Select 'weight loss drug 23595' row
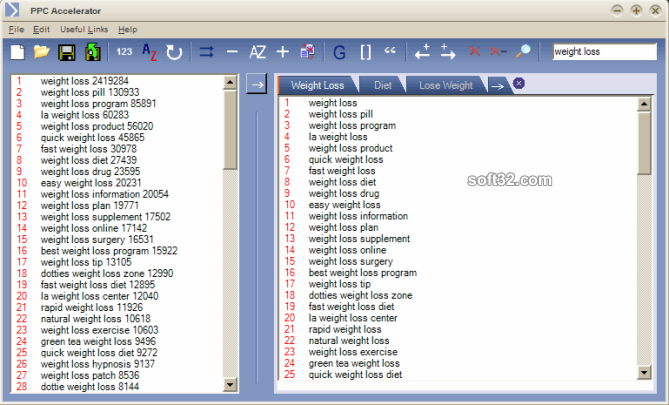 [90, 172]
